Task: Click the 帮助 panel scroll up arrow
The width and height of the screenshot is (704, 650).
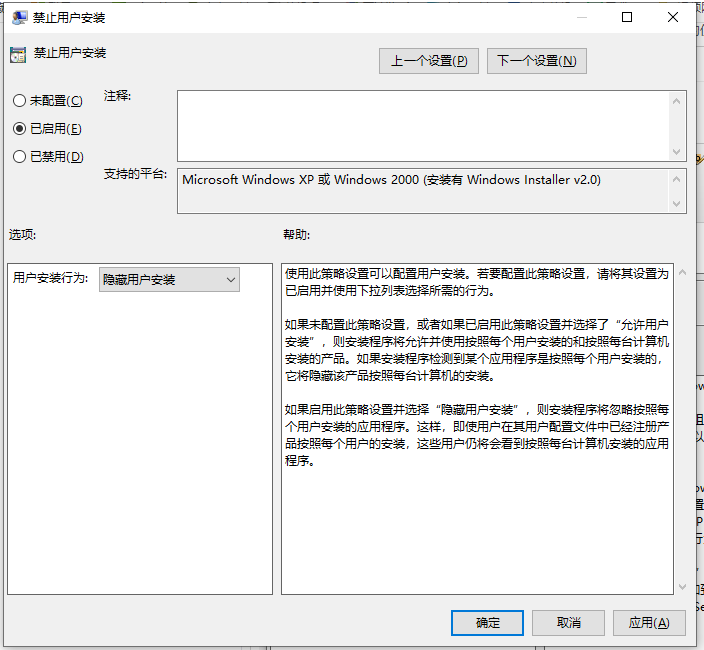Action: coord(682,272)
